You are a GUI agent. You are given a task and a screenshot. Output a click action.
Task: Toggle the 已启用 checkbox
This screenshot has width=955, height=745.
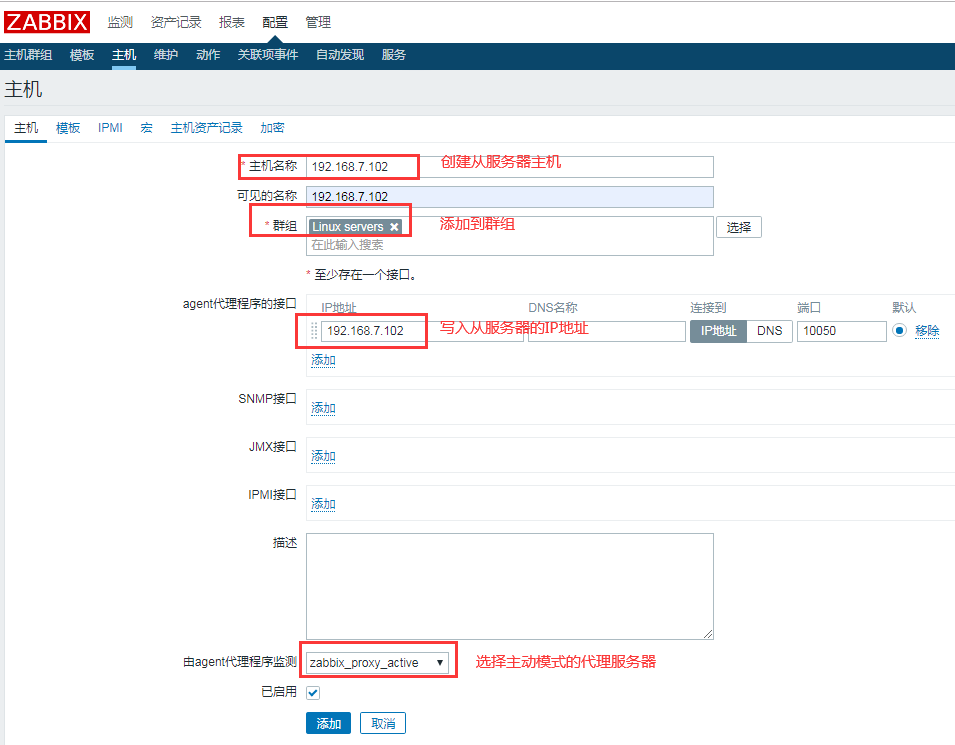[x=313, y=693]
